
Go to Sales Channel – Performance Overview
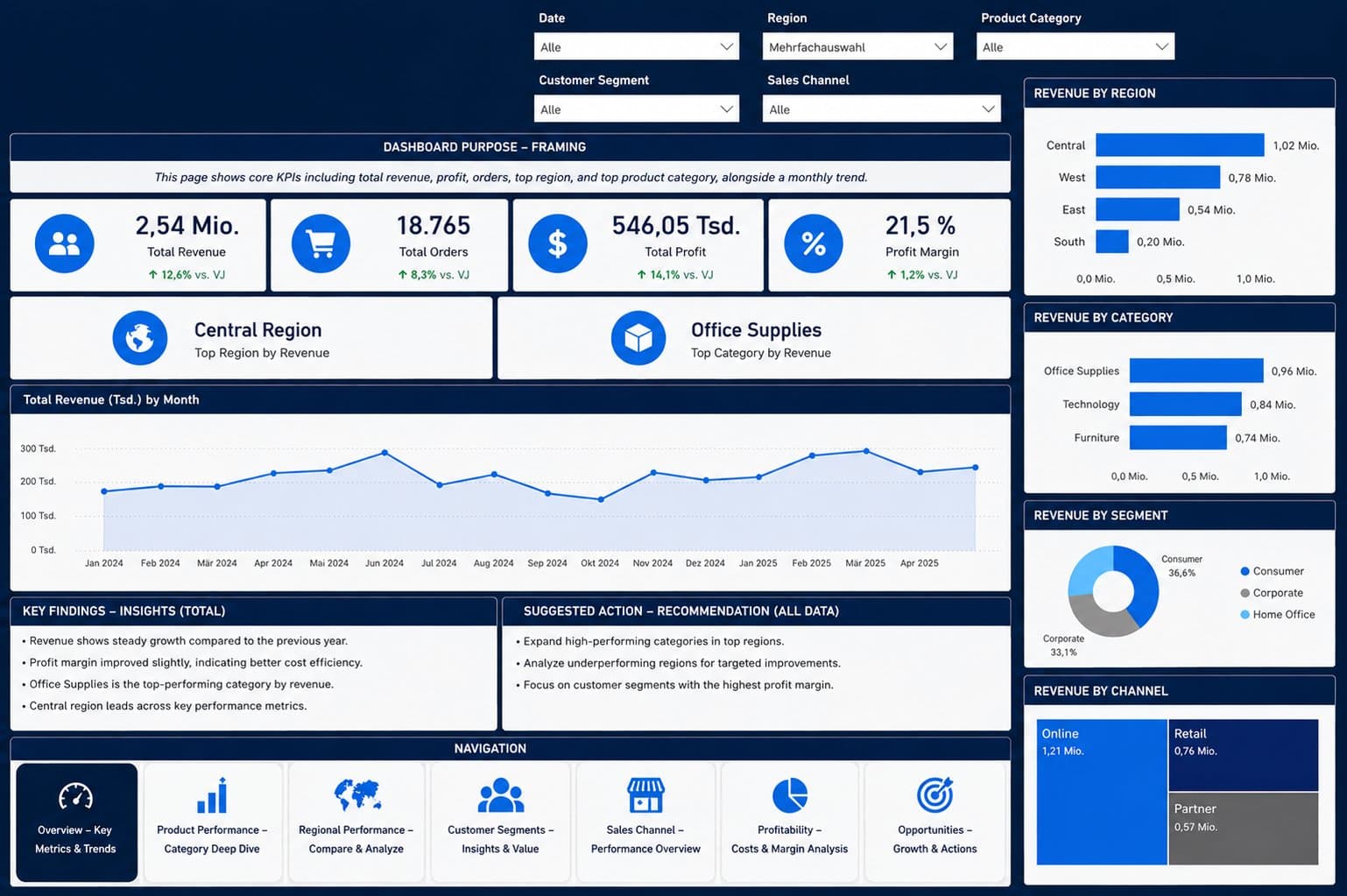(645, 822)
